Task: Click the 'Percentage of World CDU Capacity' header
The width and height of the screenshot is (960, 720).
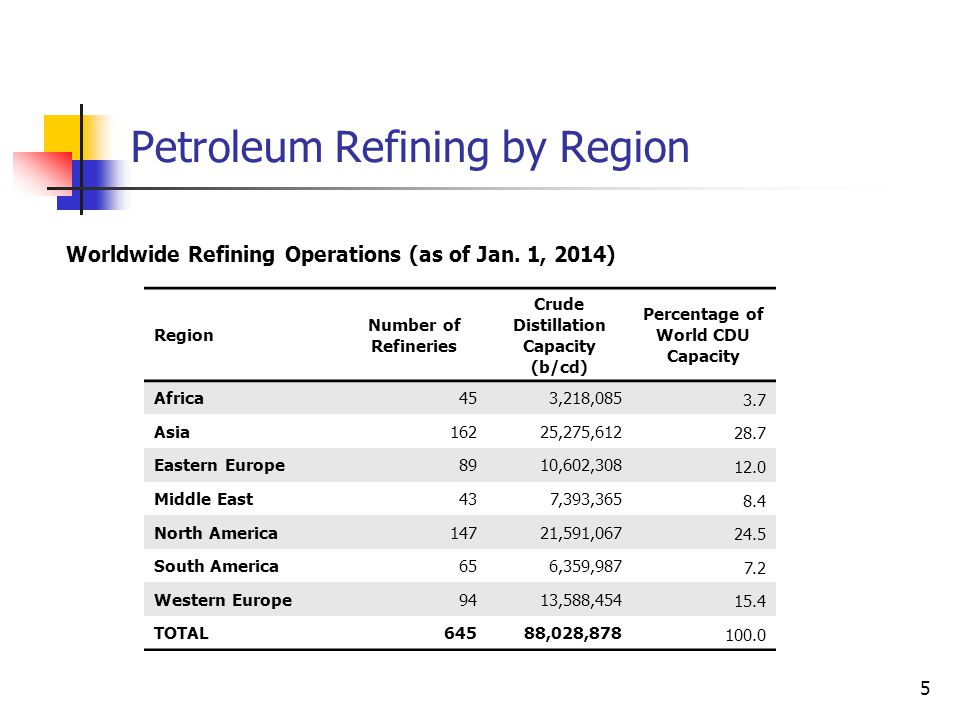Action: click(703, 336)
